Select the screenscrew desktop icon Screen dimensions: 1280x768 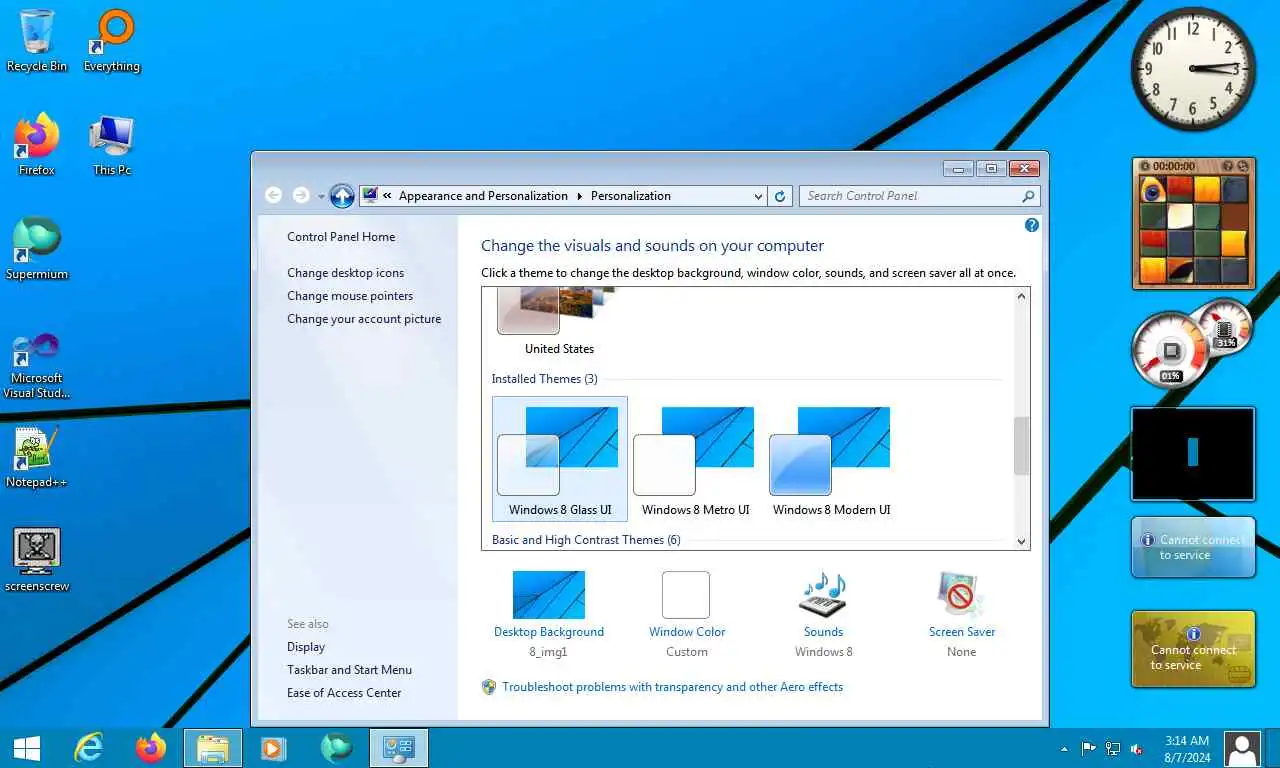37,561
